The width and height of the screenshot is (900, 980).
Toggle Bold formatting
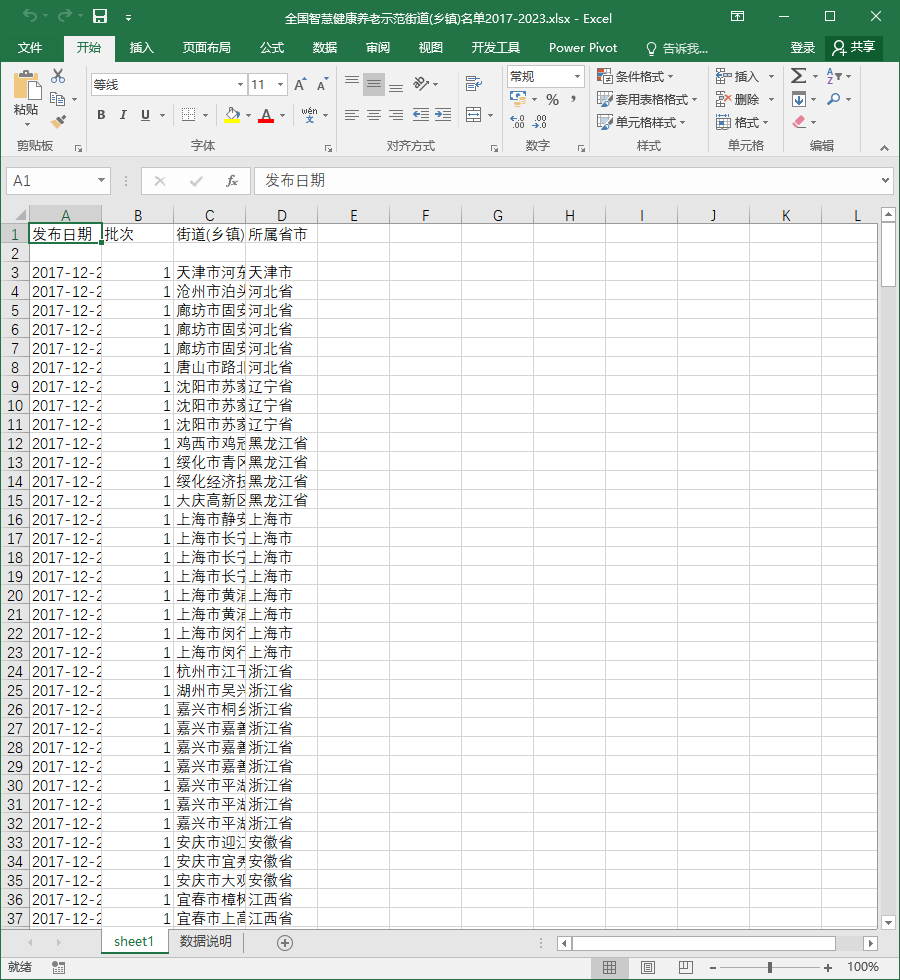click(101, 115)
